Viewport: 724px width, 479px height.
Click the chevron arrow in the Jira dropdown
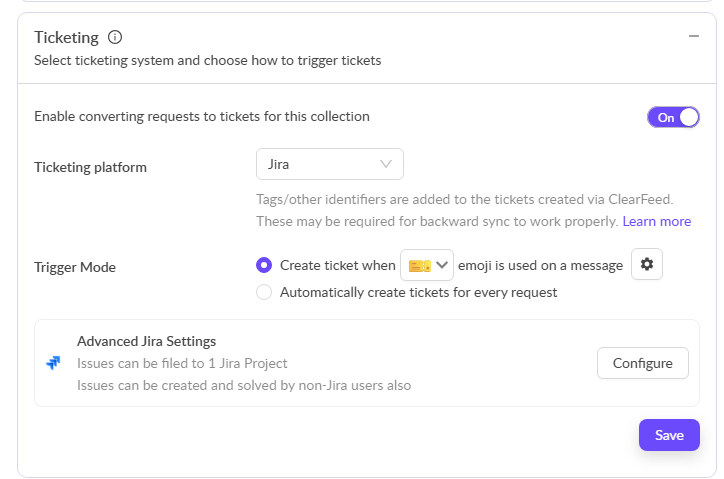coord(386,164)
